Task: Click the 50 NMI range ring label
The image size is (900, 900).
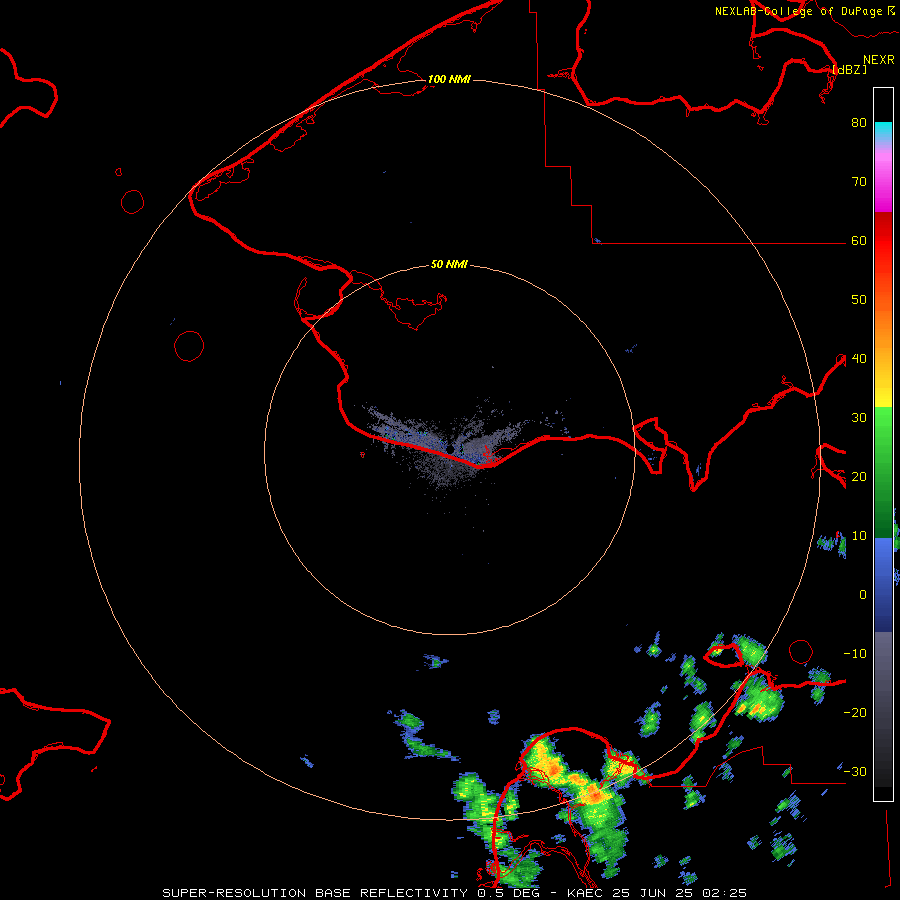Action: (449, 264)
